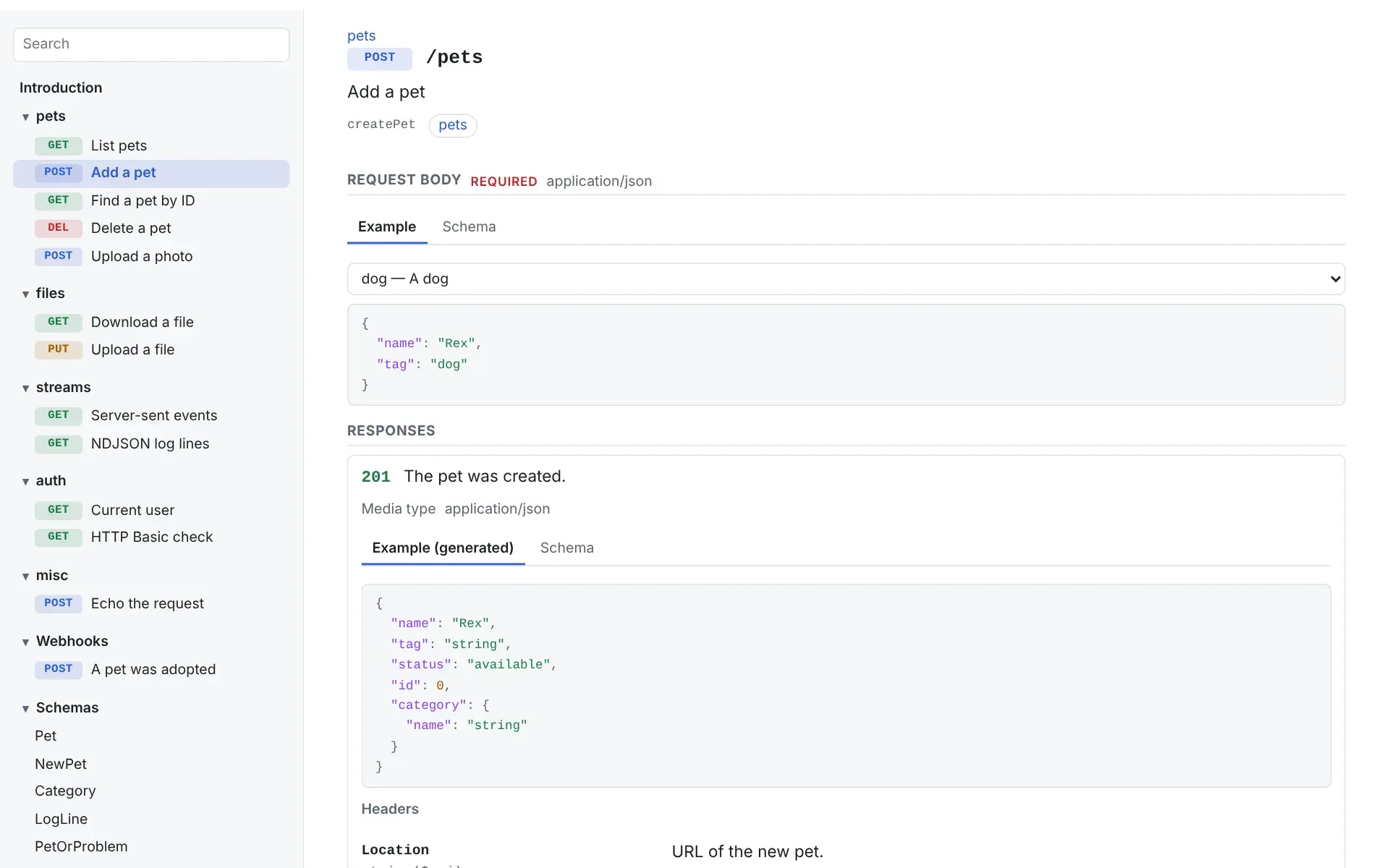Open A pet was adopted webhook
This screenshot has height=868, width=1389.
click(x=151, y=669)
